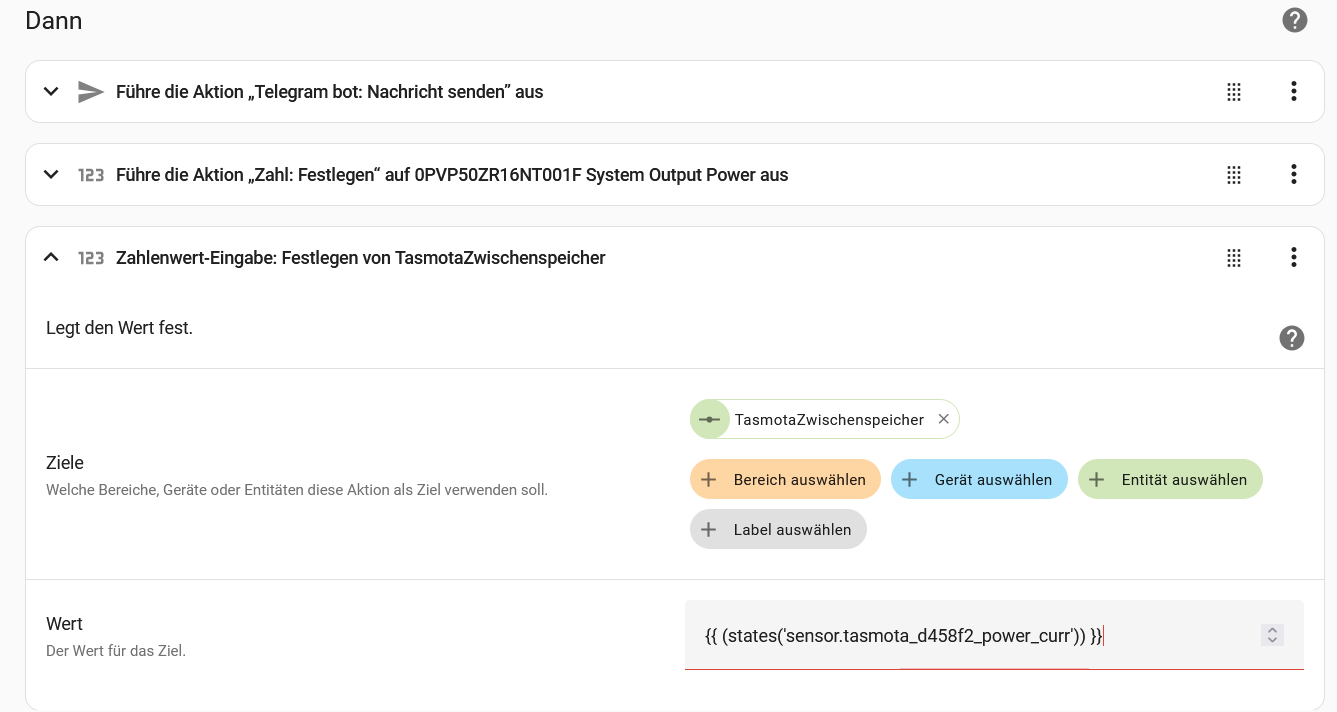
Task: Click help icon beside Legt den Wert fest
Action: click(1291, 338)
